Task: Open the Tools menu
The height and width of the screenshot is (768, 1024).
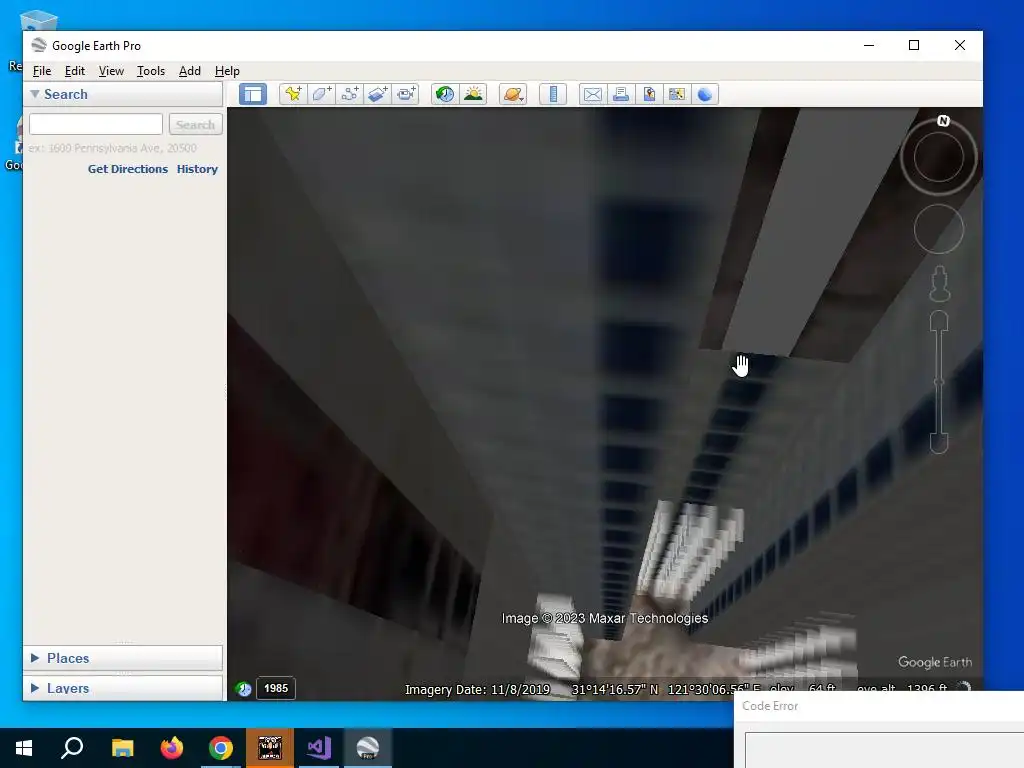Action: [x=151, y=71]
